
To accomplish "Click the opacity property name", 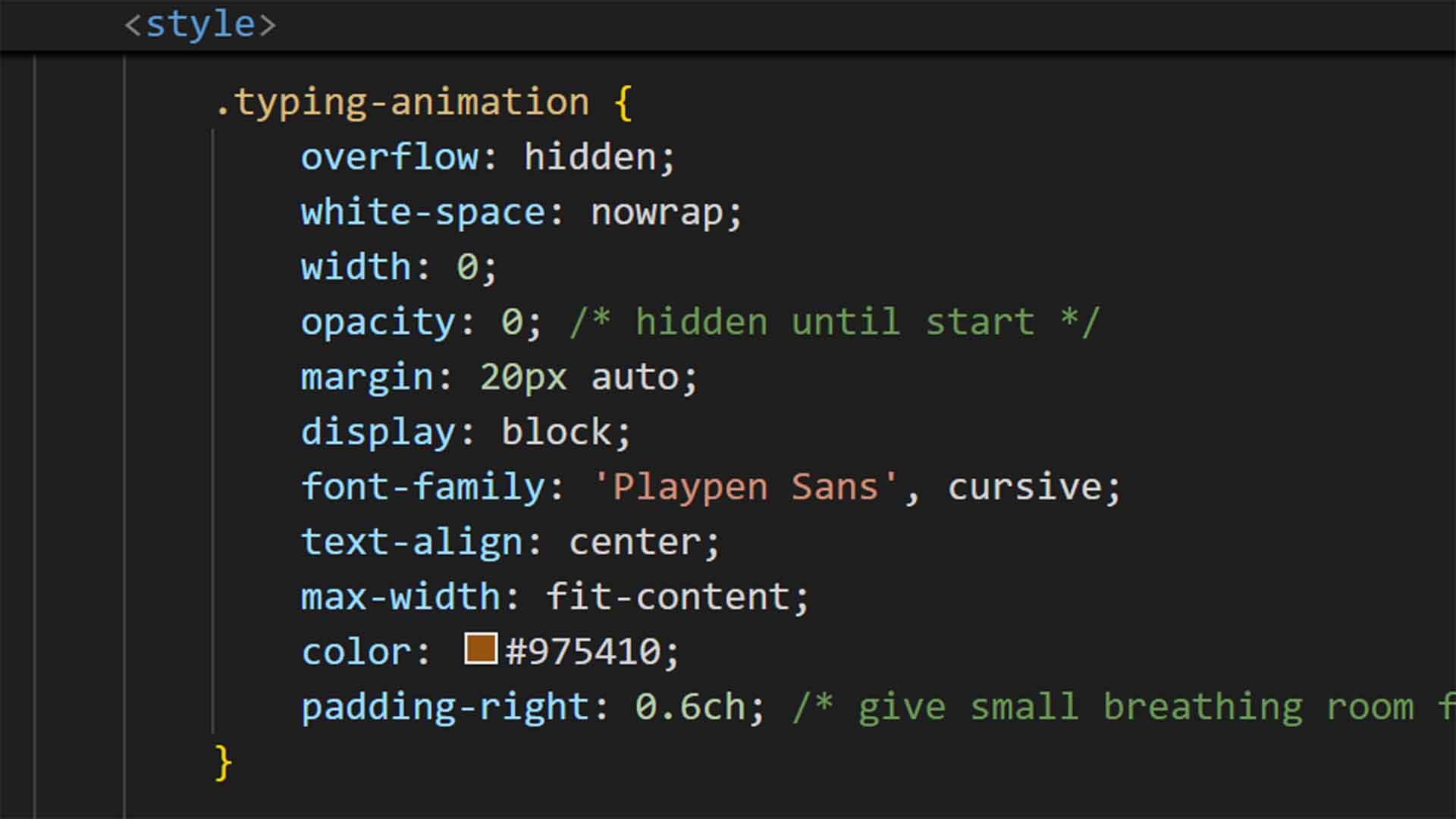I will pos(378,322).
